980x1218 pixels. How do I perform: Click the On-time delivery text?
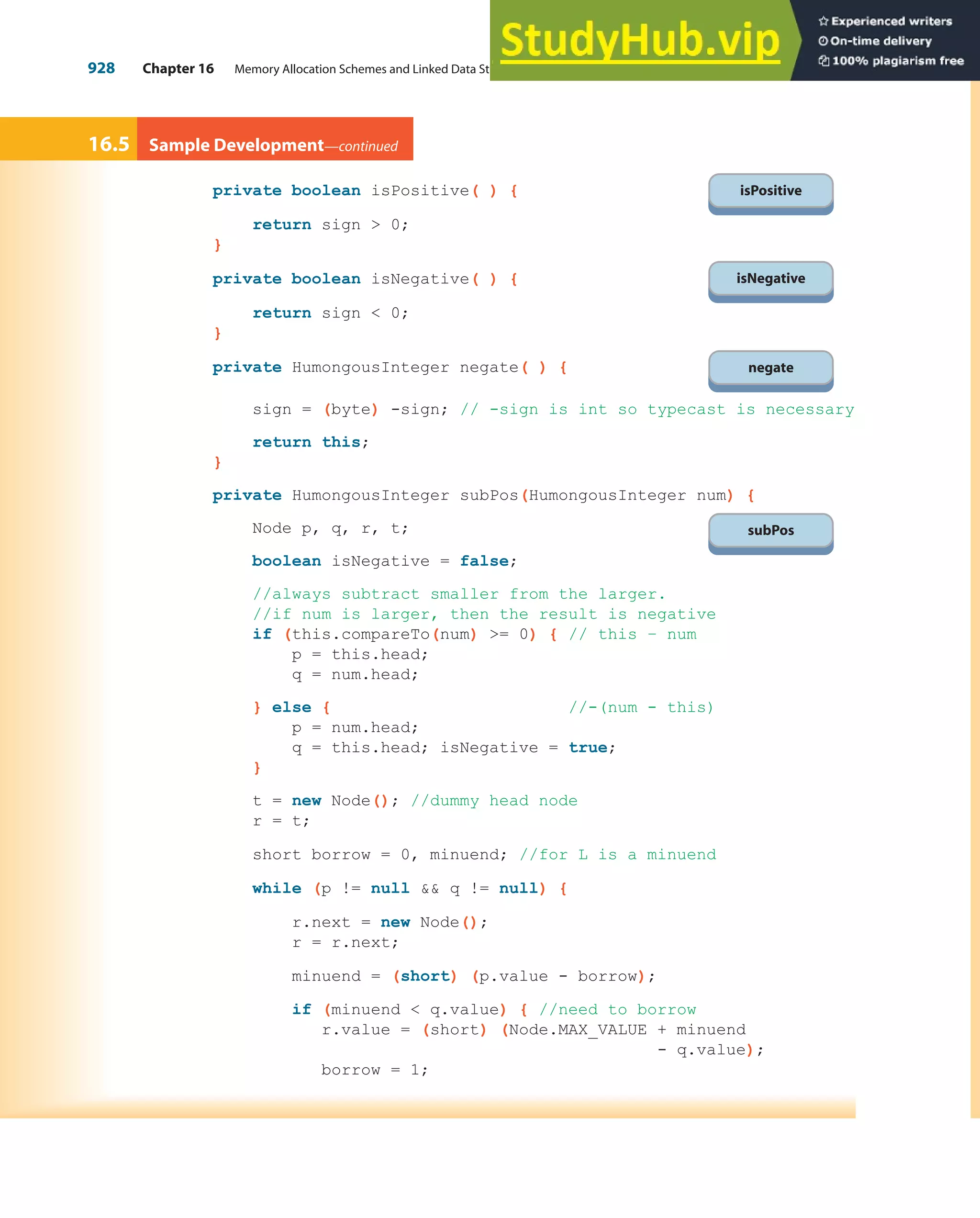point(880,41)
